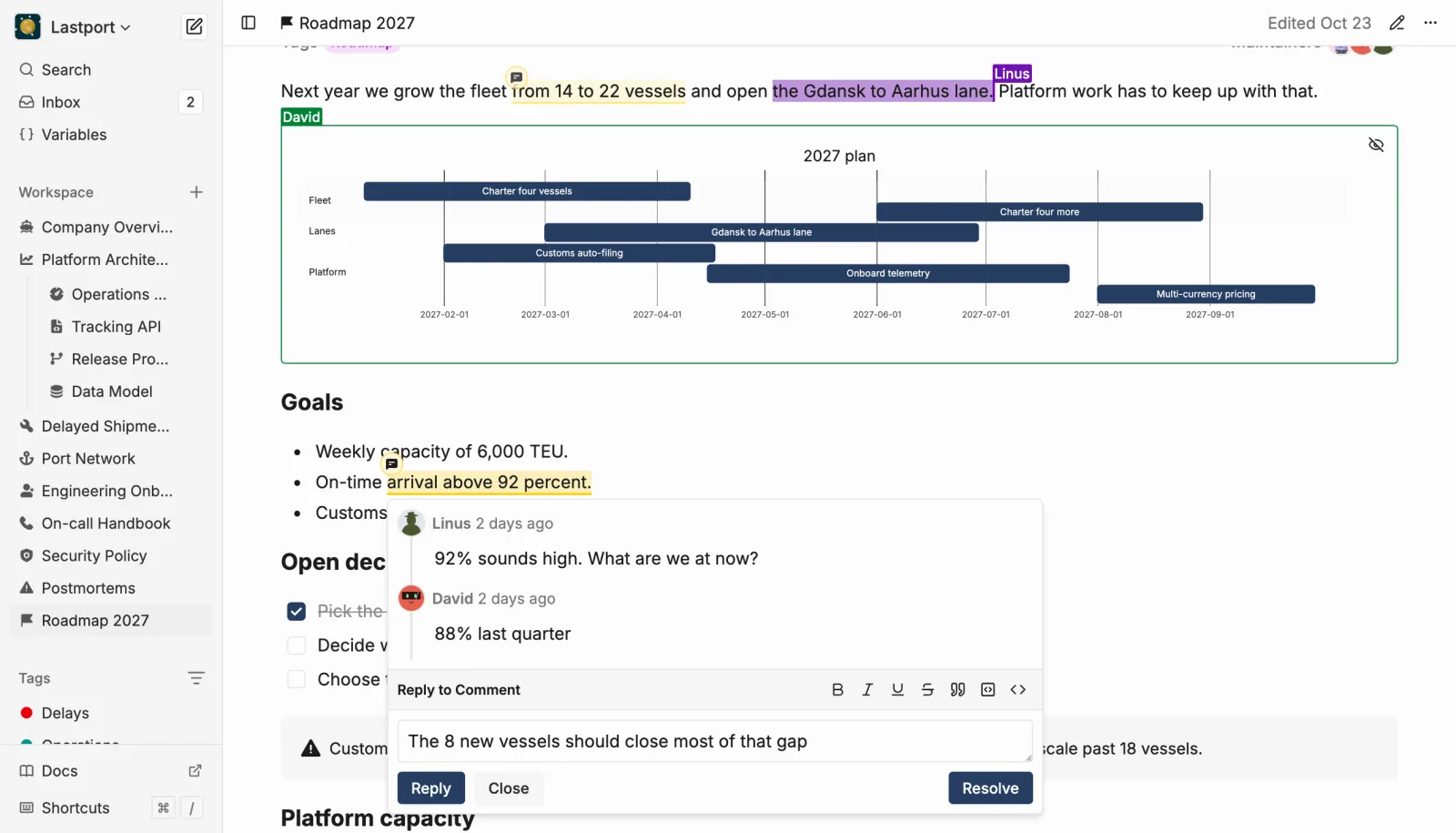This screenshot has width=1456, height=833.
Task: Hide the 2027 plan chart with eye icon
Action: pyautogui.click(x=1376, y=145)
